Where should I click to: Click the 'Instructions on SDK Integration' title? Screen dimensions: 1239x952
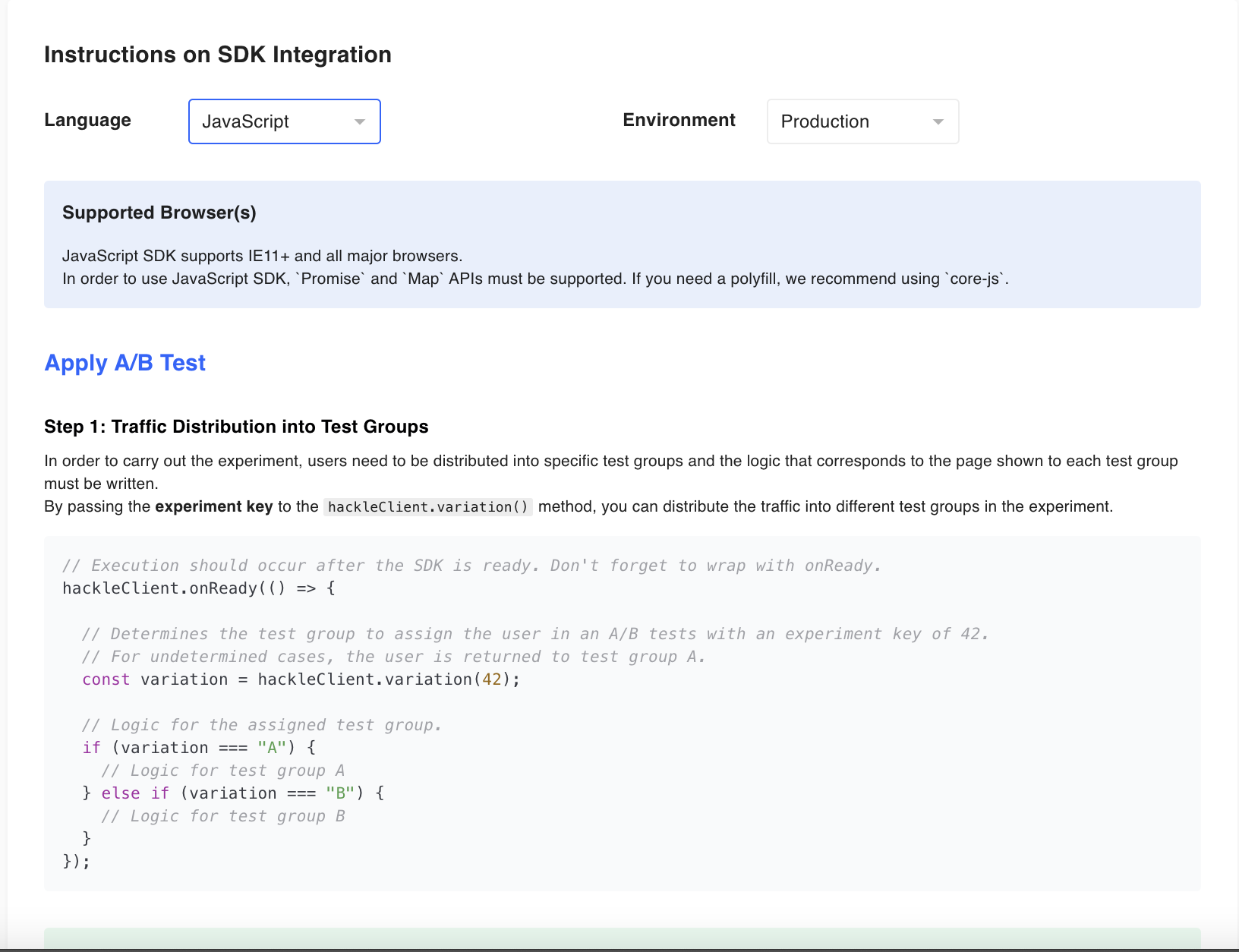(218, 55)
